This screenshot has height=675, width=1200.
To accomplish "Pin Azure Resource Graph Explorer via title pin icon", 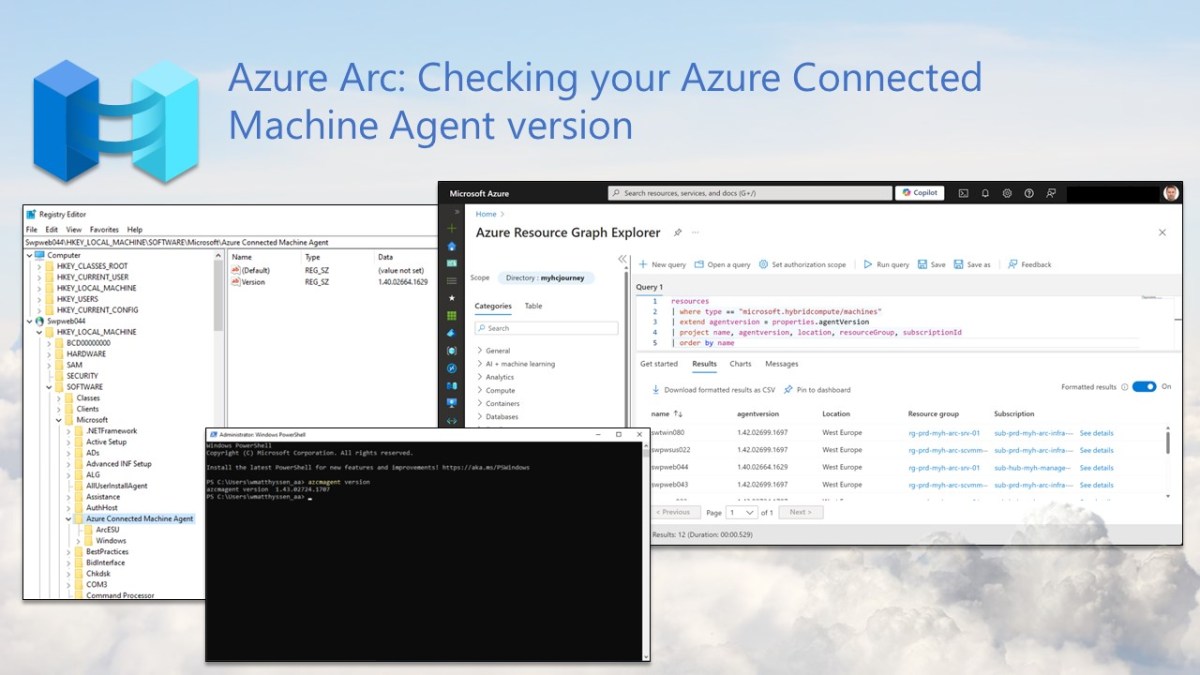I will coord(678,232).
